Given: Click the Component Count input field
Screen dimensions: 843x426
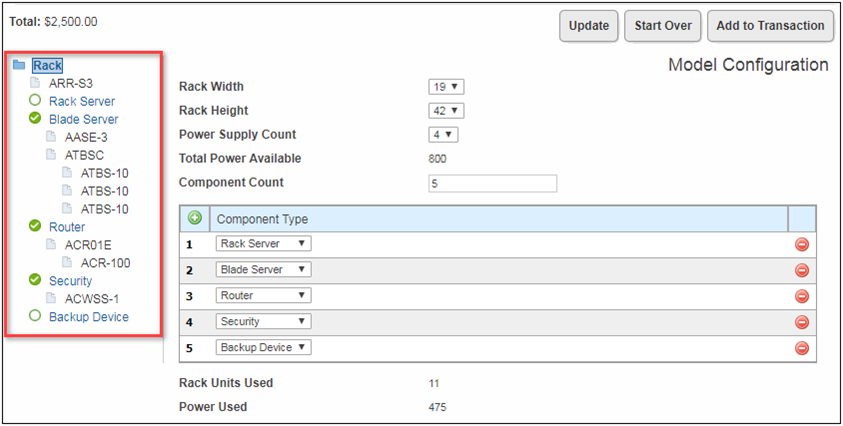Looking at the screenshot, I should click(x=492, y=183).
